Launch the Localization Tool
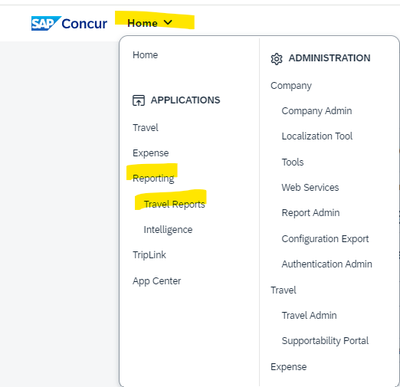This screenshot has width=400, height=387. click(x=317, y=136)
